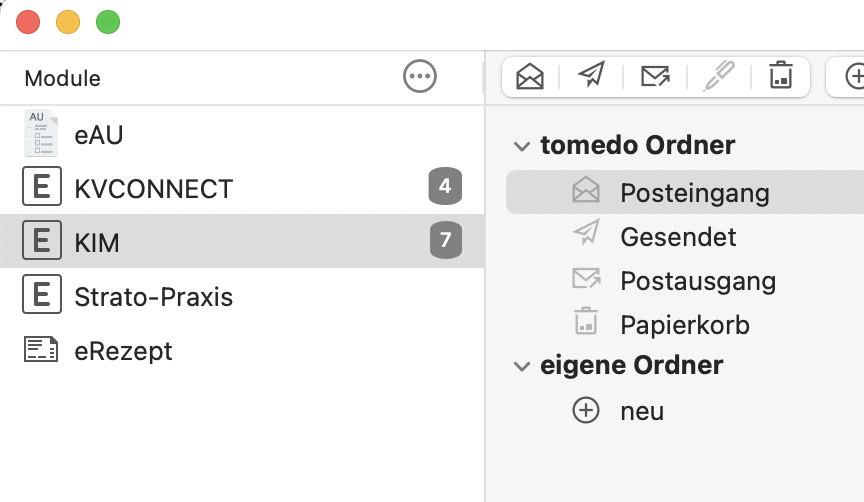Image resolution: width=864 pixels, height=502 pixels.
Task: Click the paper plane sent toolbar icon
Action: [592, 74]
